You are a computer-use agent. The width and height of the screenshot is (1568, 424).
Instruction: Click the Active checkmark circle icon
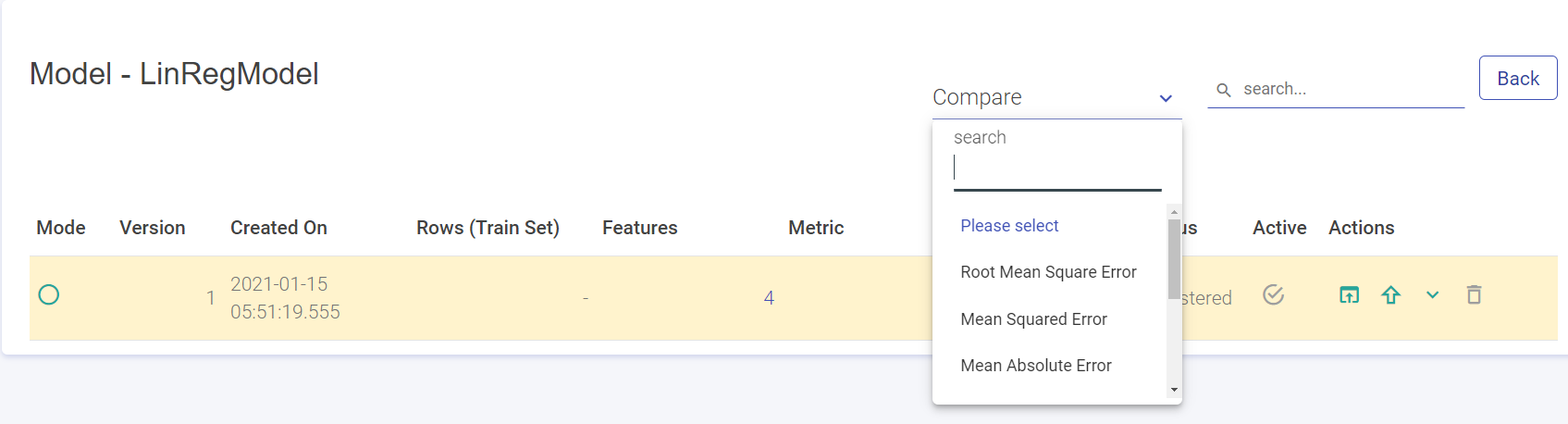[x=1273, y=294]
